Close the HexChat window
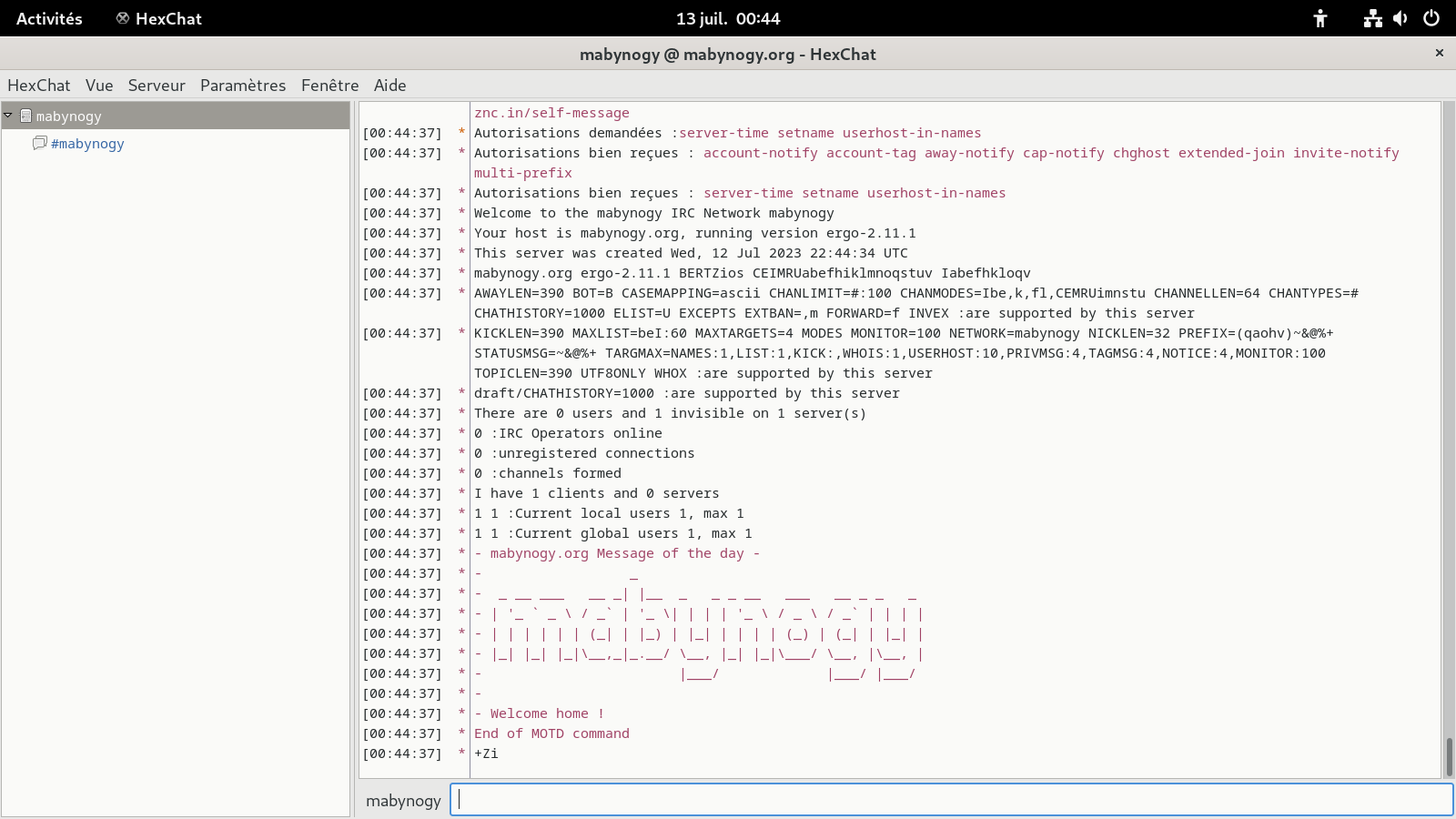Image resolution: width=1456 pixels, height=819 pixels. coord(1440,53)
